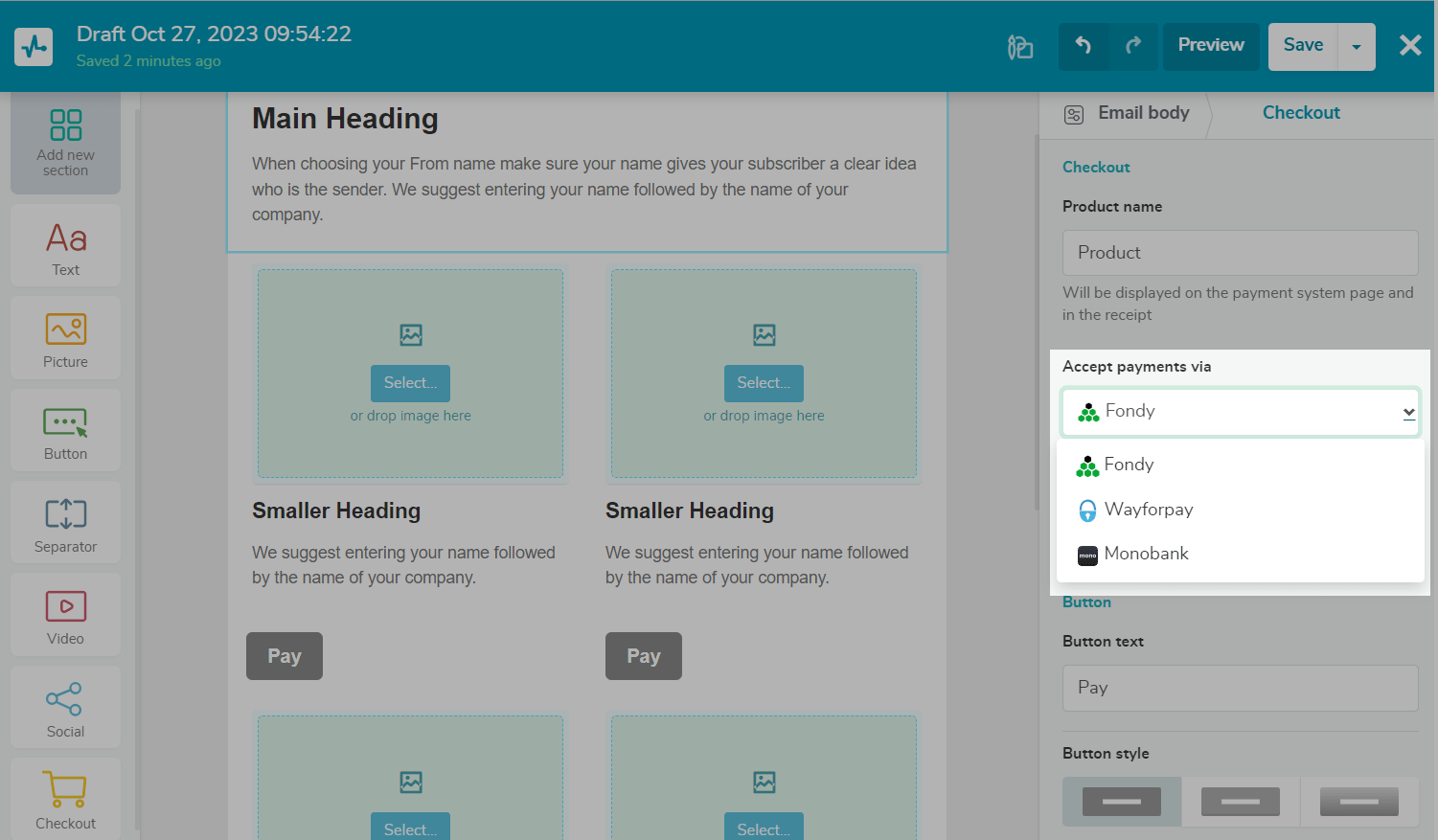Add a new section block
The width and height of the screenshot is (1438, 840).
(66, 143)
